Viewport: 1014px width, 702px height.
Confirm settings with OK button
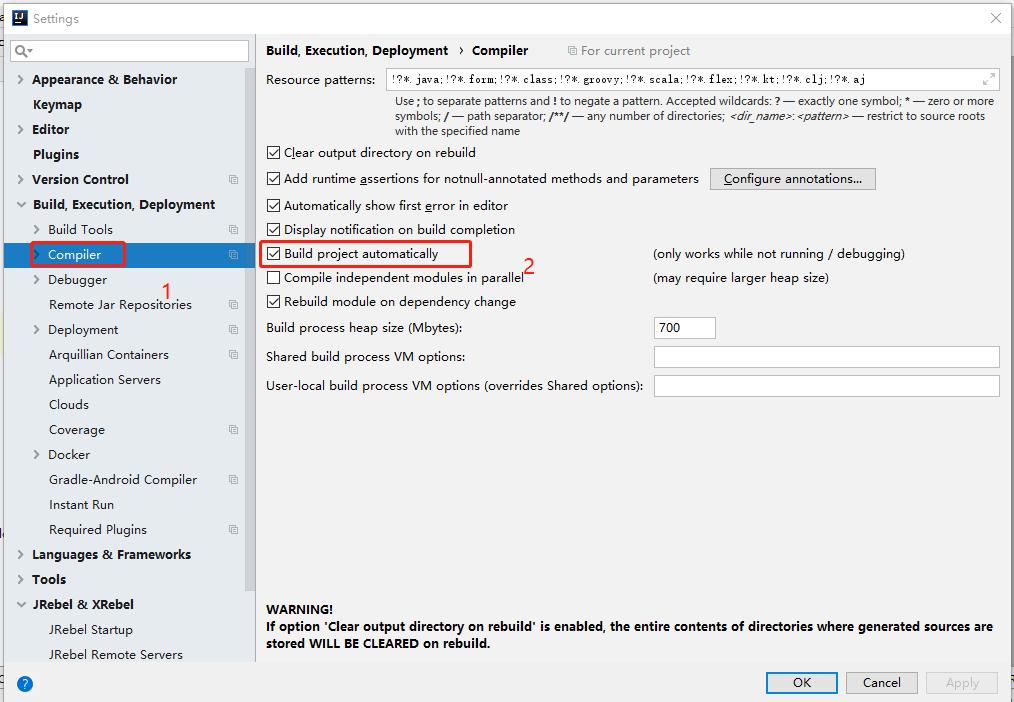click(802, 683)
